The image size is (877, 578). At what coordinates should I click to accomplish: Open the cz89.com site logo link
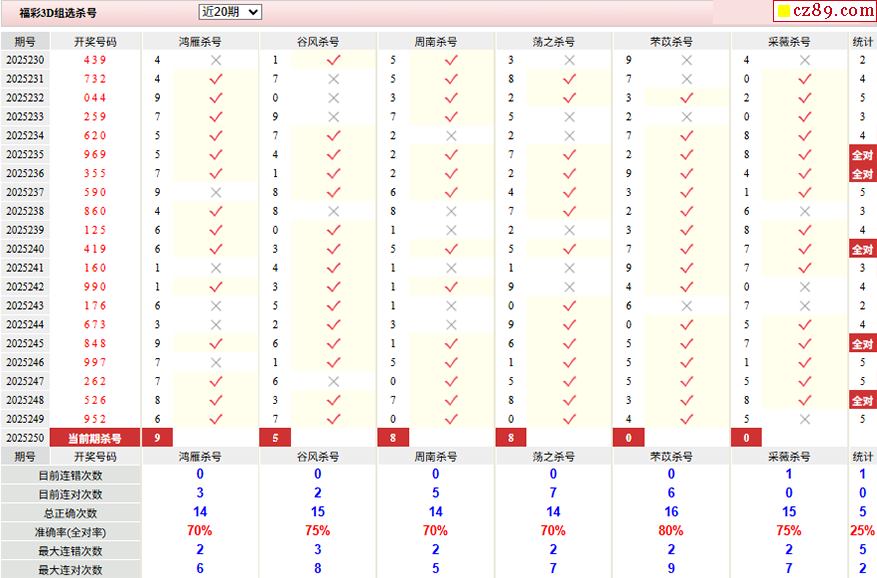click(x=826, y=11)
